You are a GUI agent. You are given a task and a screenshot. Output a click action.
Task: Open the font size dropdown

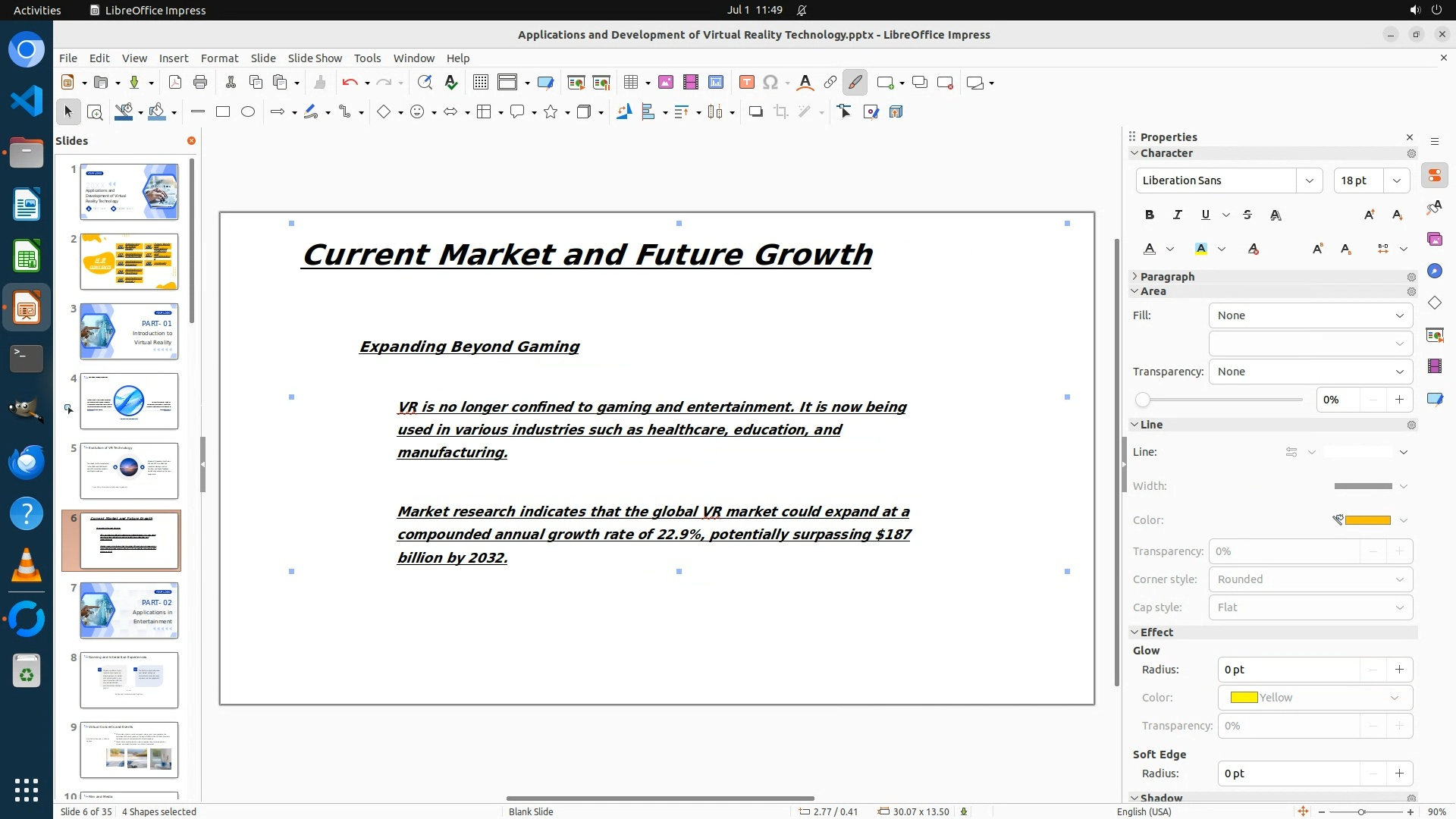point(1397,180)
